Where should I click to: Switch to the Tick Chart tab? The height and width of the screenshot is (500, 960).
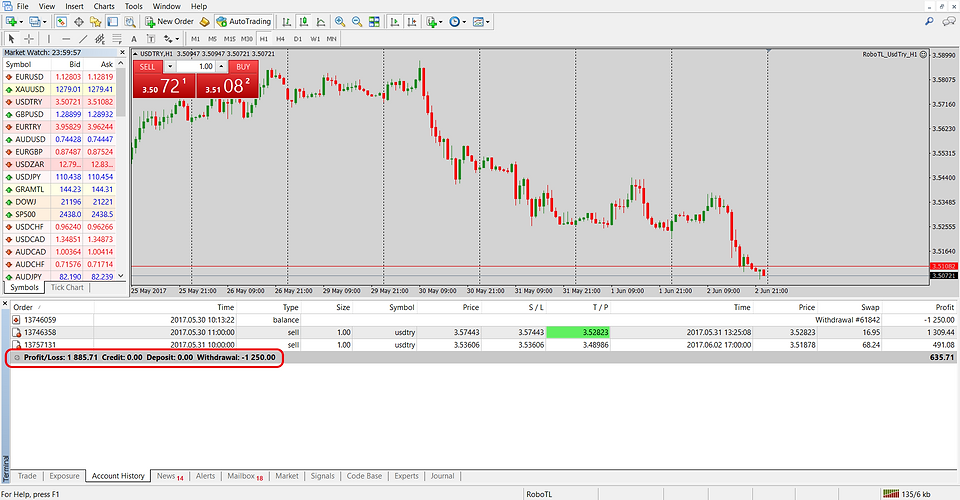[67, 287]
